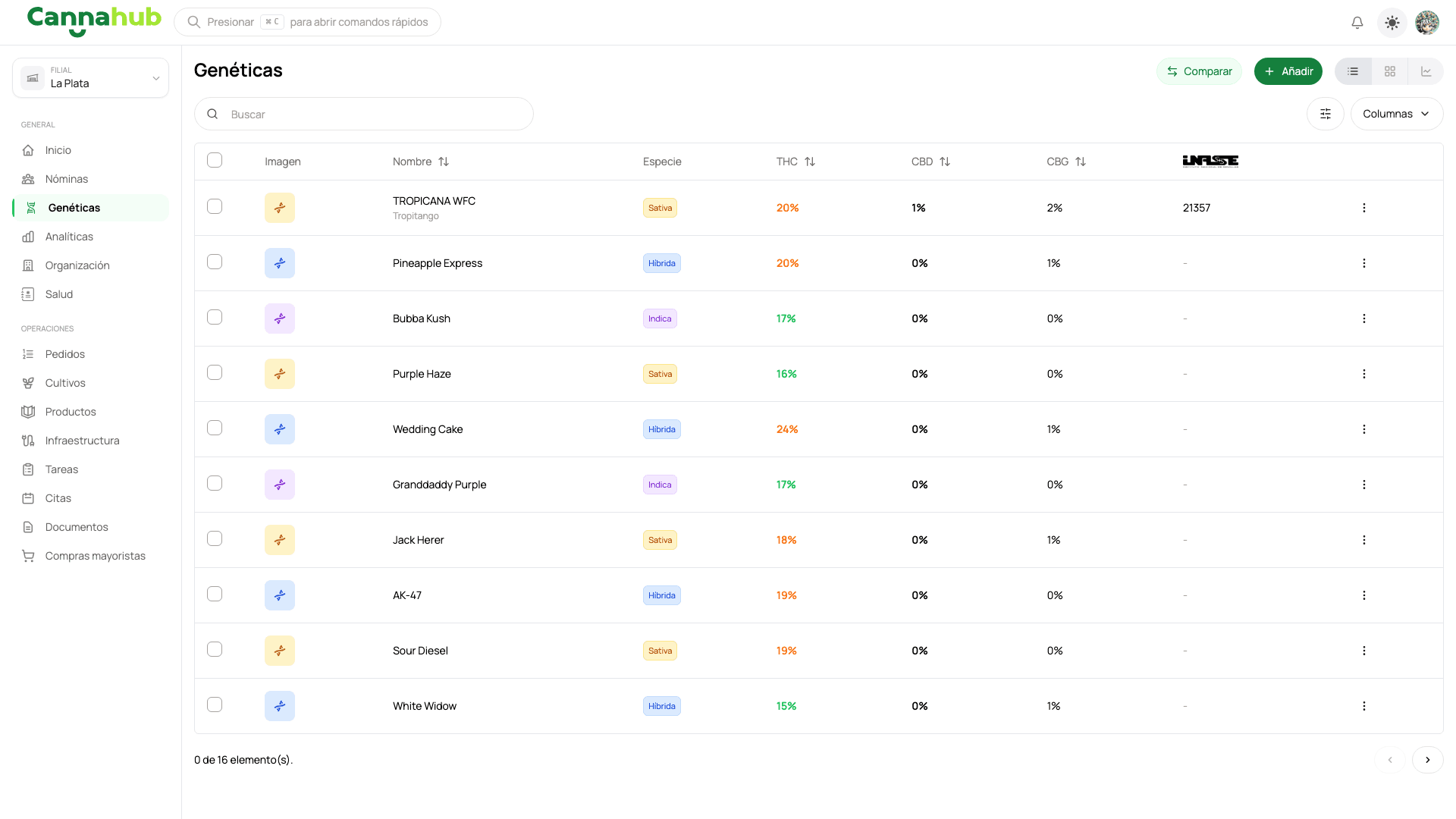Image resolution: width=1456 pixels, height=819 pixels.
Task: Switch to chart view
Action: click(x=1426, y=71)
